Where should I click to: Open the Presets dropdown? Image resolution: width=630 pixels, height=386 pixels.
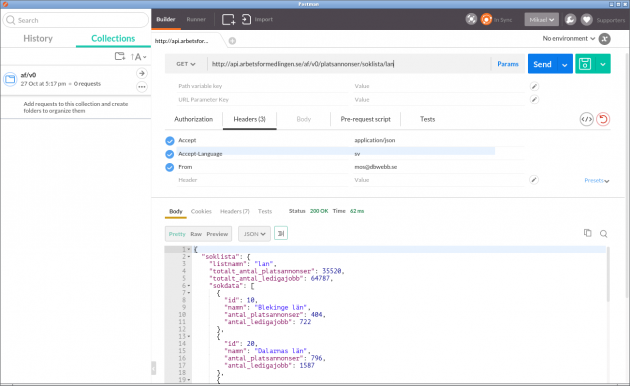(597, 180)
